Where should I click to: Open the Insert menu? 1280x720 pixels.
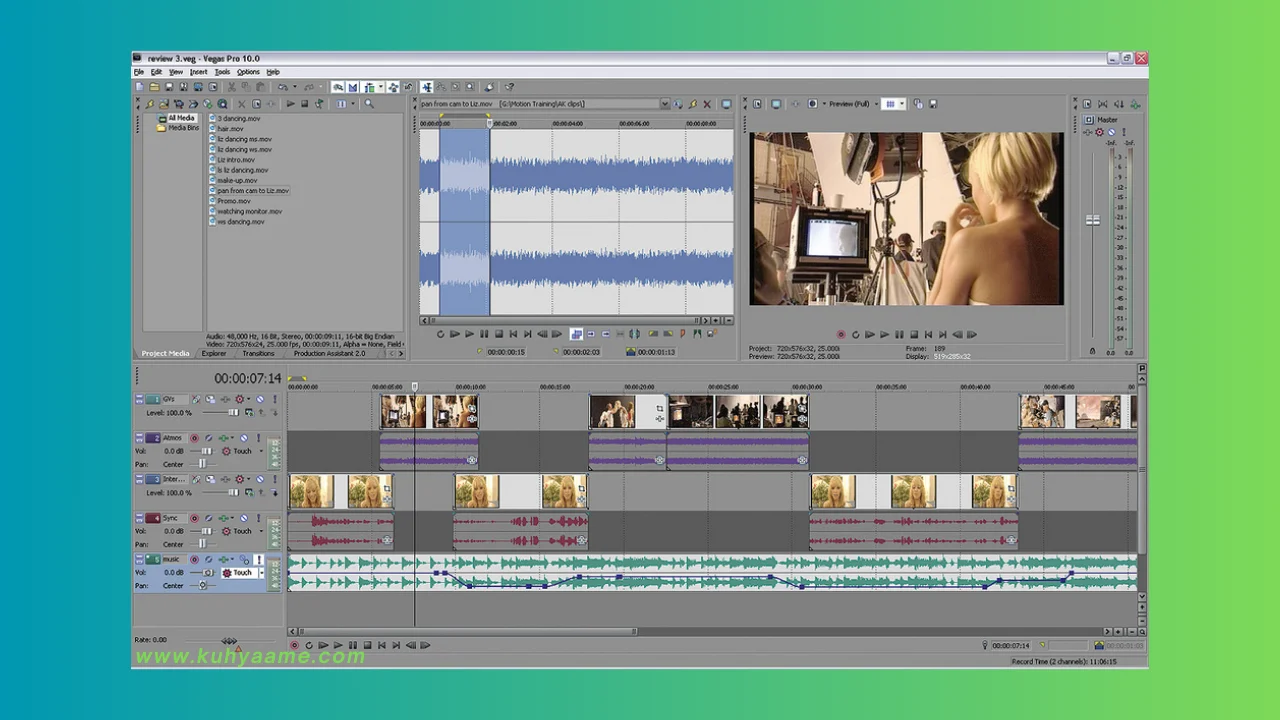(199, 72)
